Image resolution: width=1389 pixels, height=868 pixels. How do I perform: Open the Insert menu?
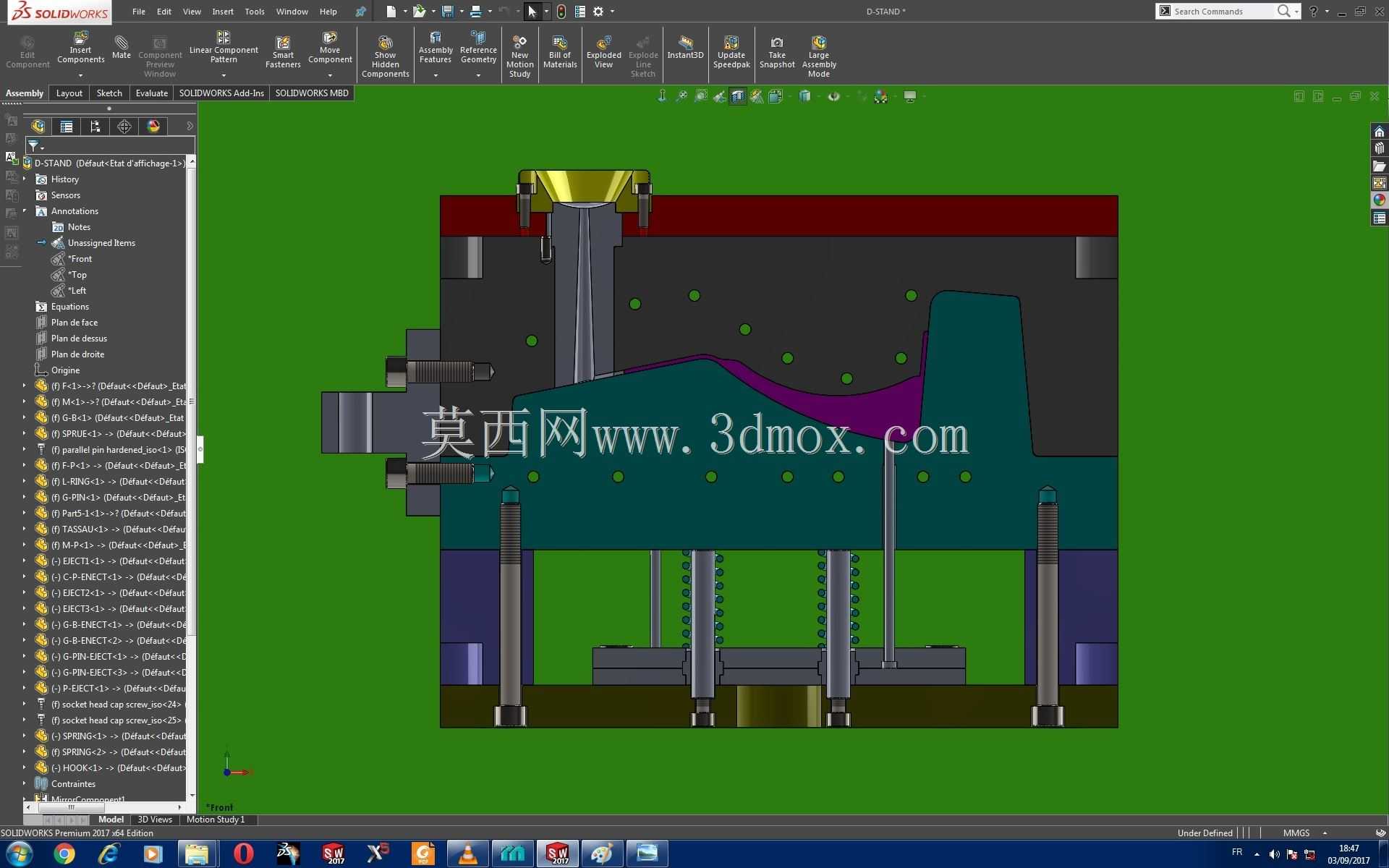[x=223, y=12]
